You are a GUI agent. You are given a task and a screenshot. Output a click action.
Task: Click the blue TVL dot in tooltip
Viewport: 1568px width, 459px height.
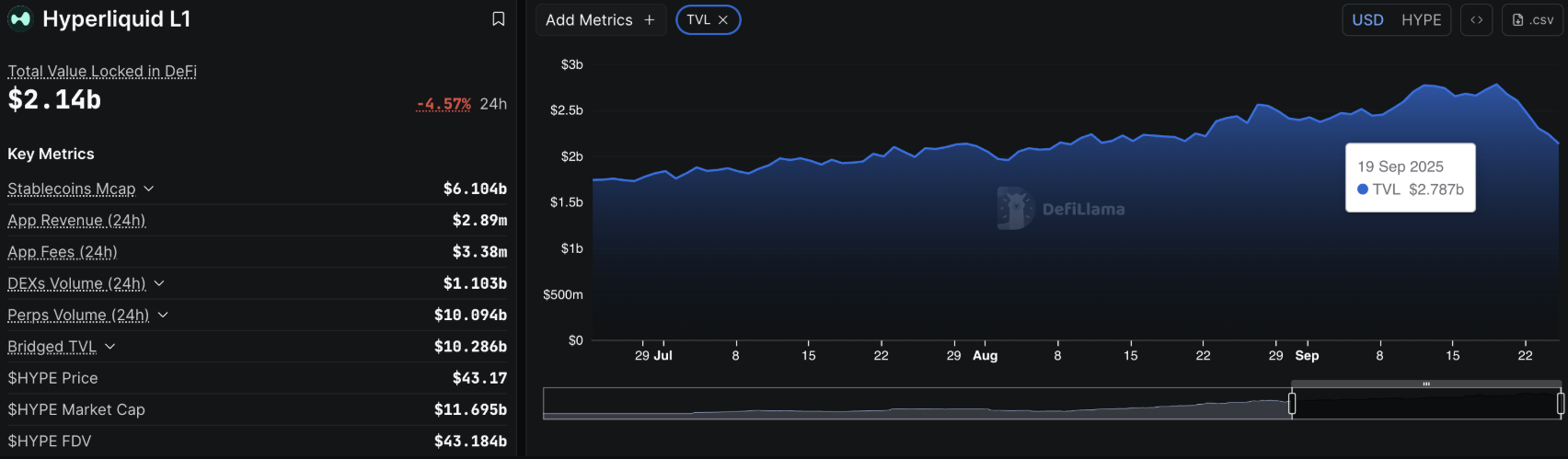tap(1363, 189)
